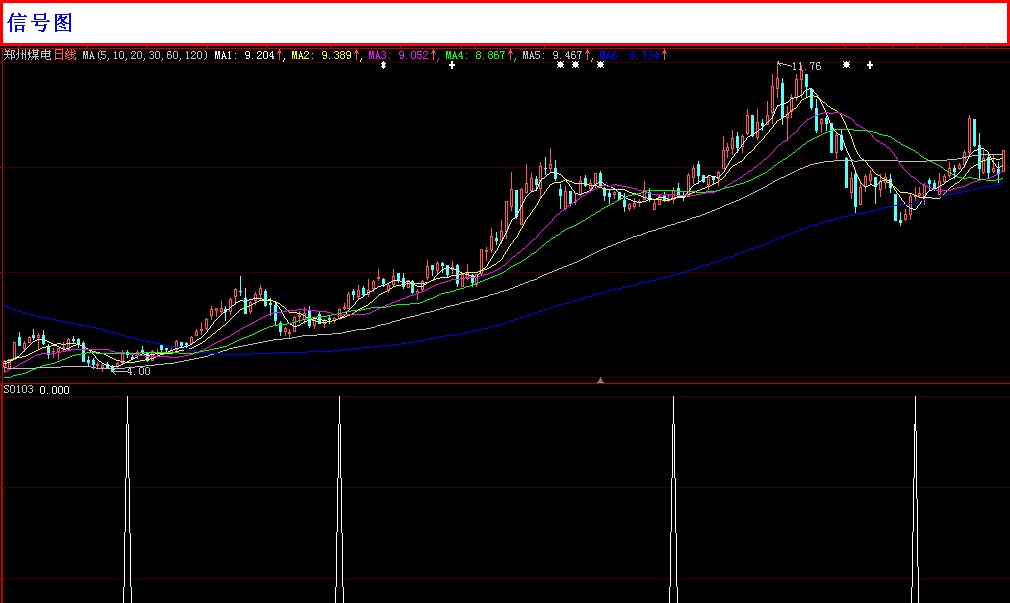Click the small gray triangle marker above S0103 panel
Image resolution: width=1010 pixels, height=603 pixels.
coord(600,381)
